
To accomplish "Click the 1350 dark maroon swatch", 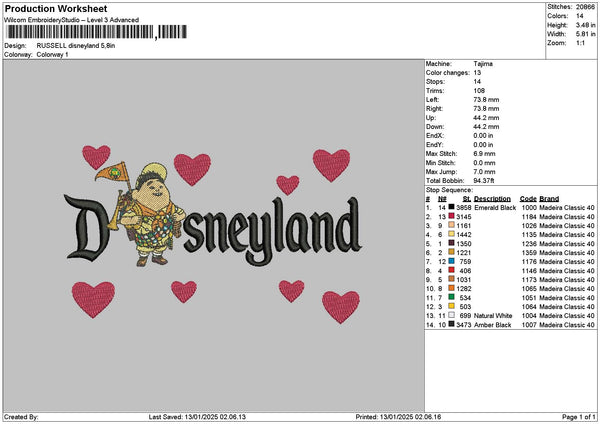I will tap(452, 243).
